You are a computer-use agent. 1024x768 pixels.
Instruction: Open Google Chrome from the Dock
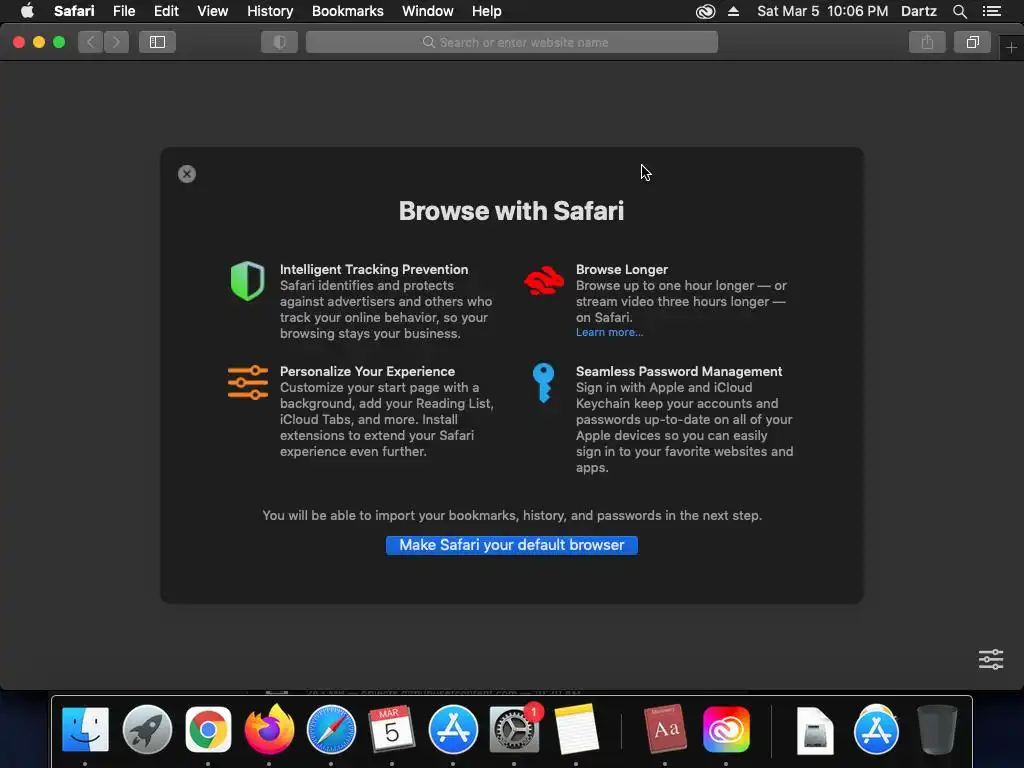208,729
